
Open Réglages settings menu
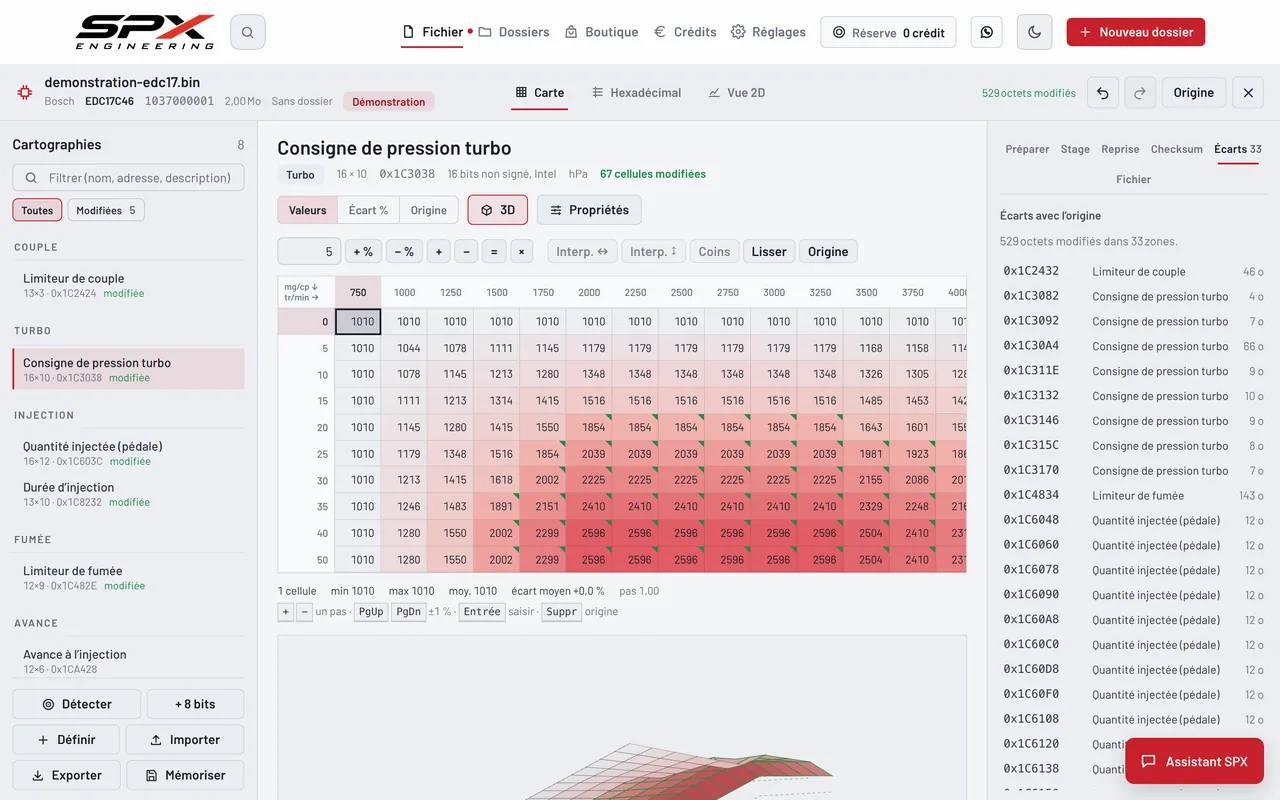(x=768, y=32)
